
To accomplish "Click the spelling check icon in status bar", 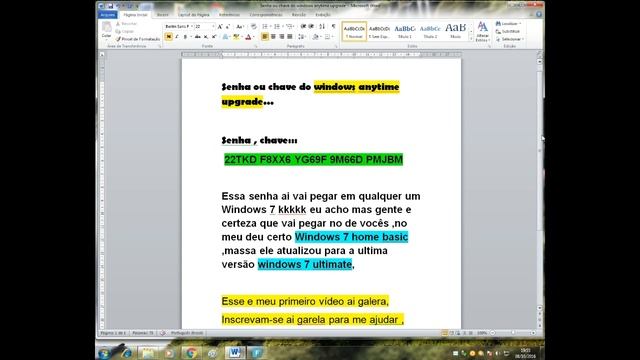I will pyautogui.click(x=162, y=333).
